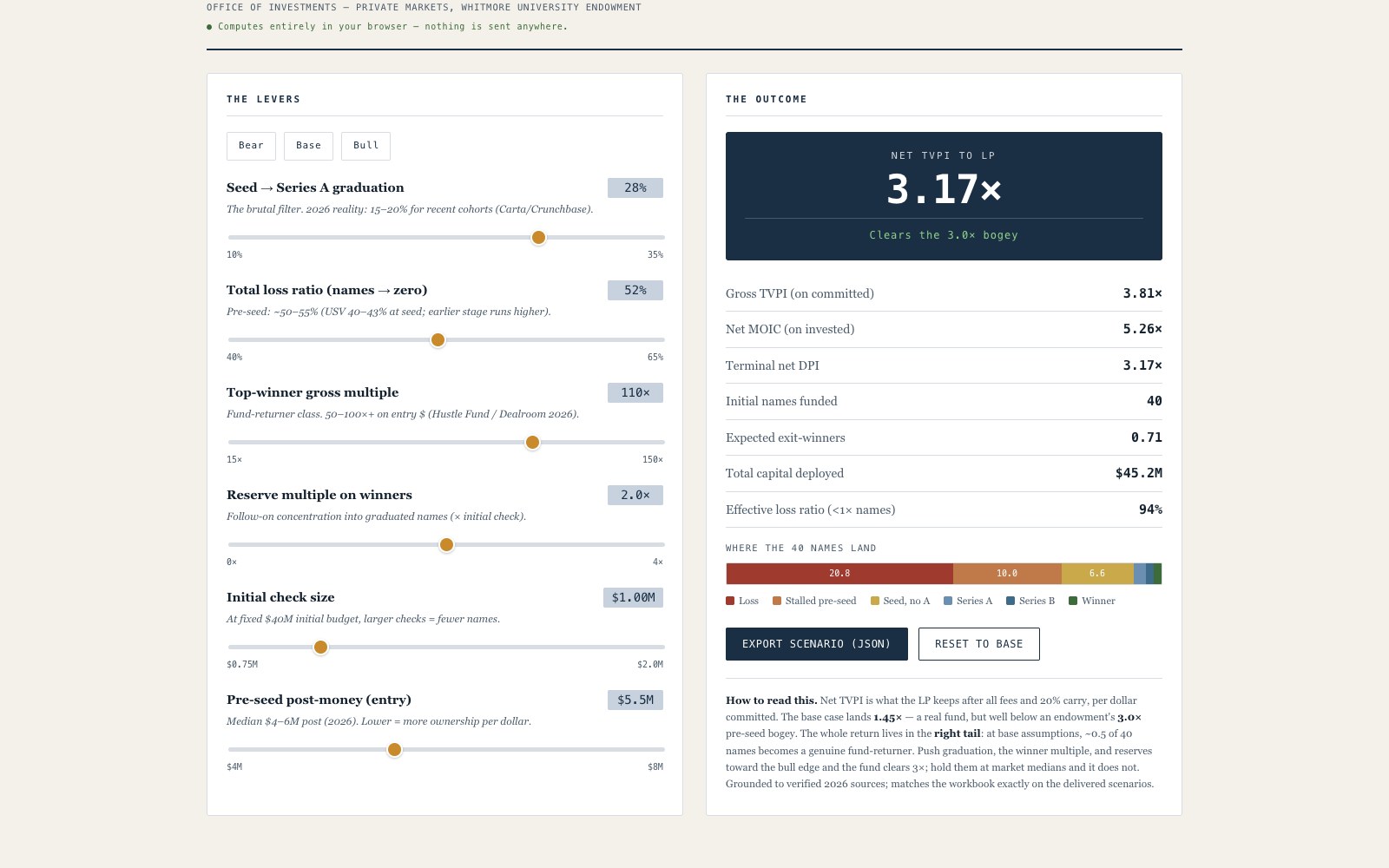This screenshot has width=1389, height=868.
Task: Select the Bull scenario preset
Action: [365, 146]
